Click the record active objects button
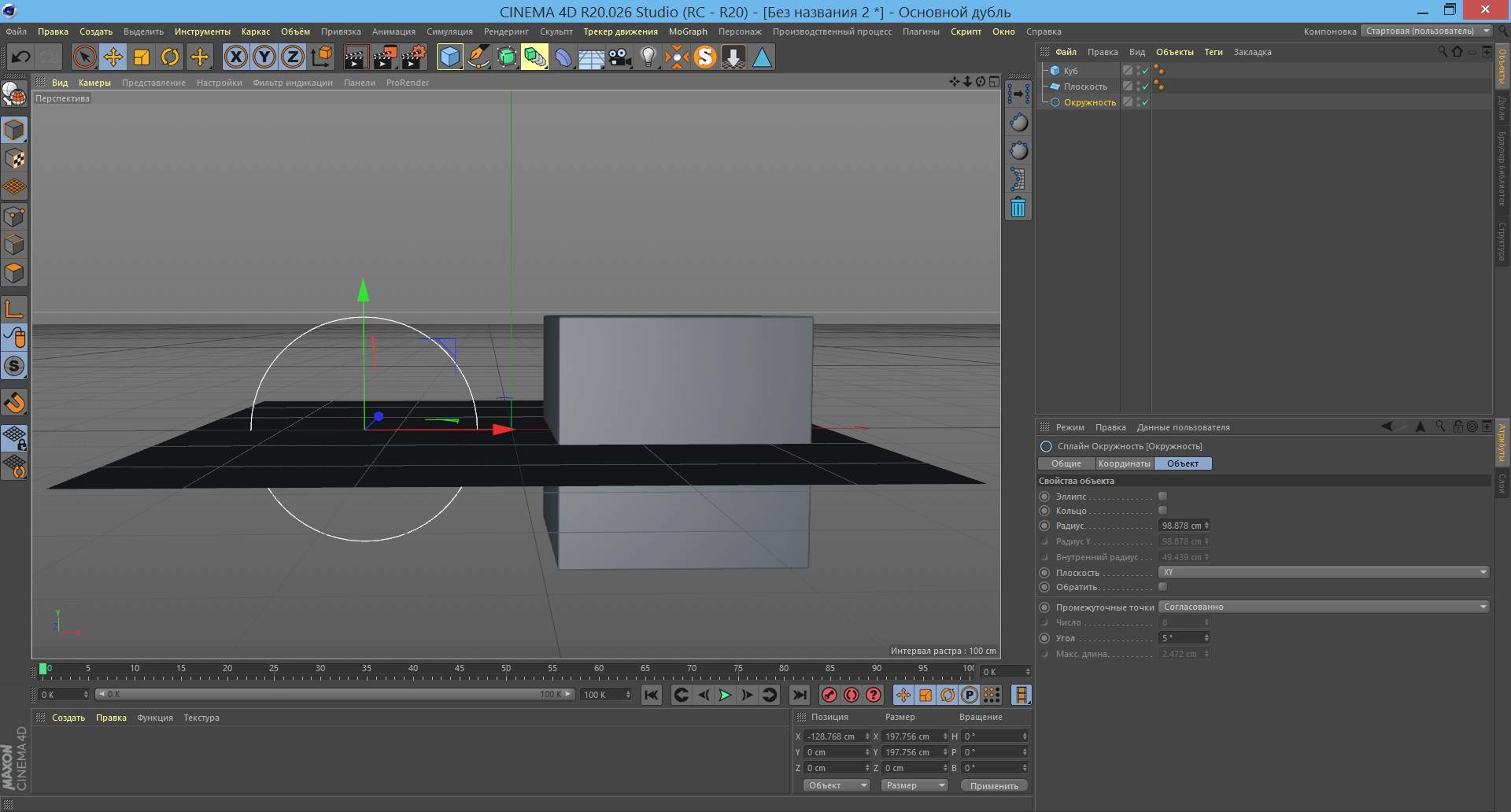The width and height of the screenshot is (1511, 812). 829,695
